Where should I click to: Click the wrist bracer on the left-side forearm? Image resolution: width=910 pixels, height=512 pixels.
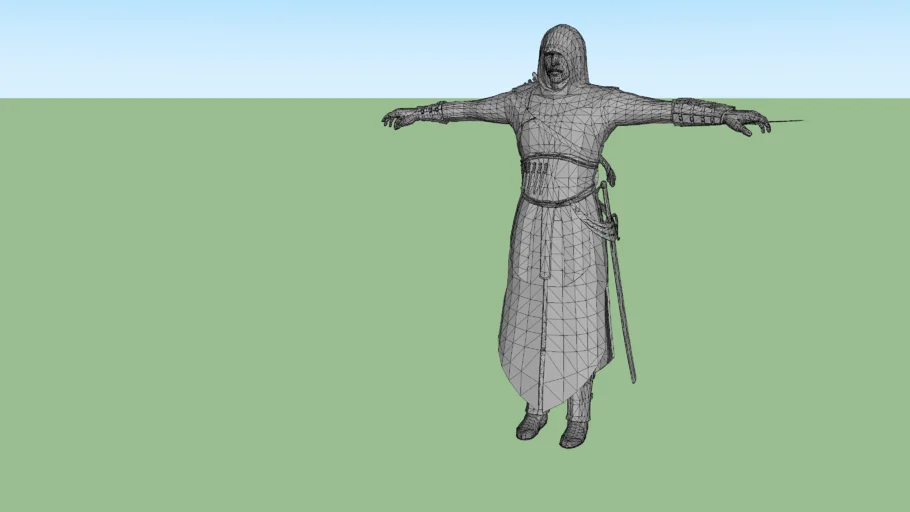point(433,112)
